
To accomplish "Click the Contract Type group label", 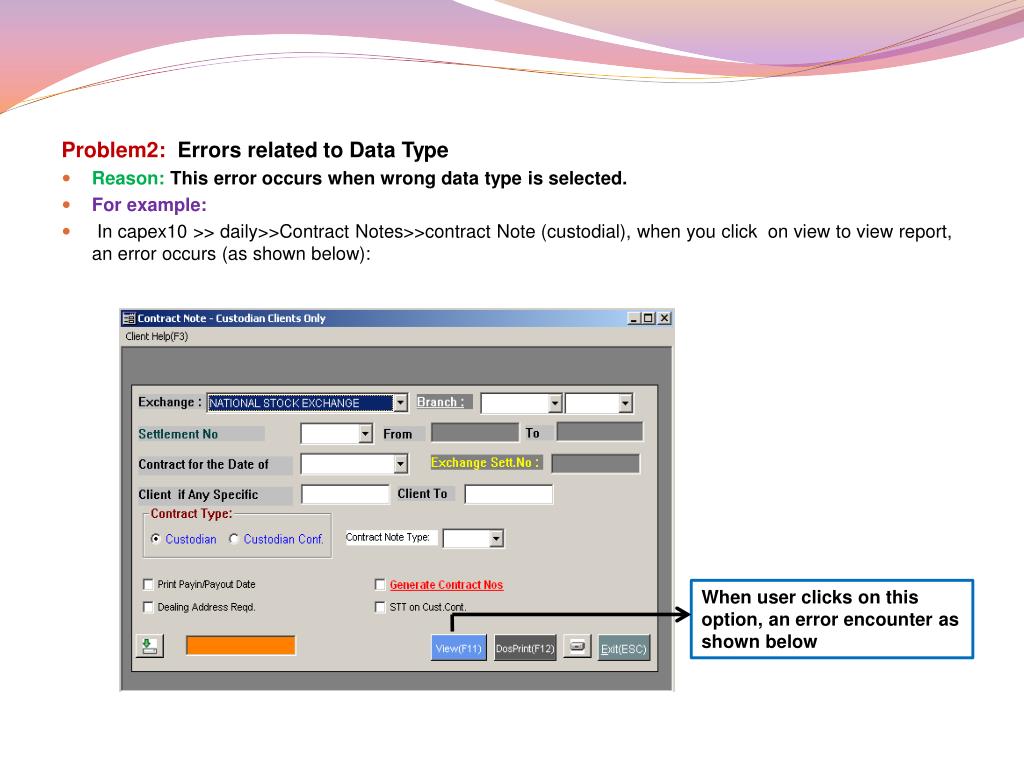I will tap(191, 514).
